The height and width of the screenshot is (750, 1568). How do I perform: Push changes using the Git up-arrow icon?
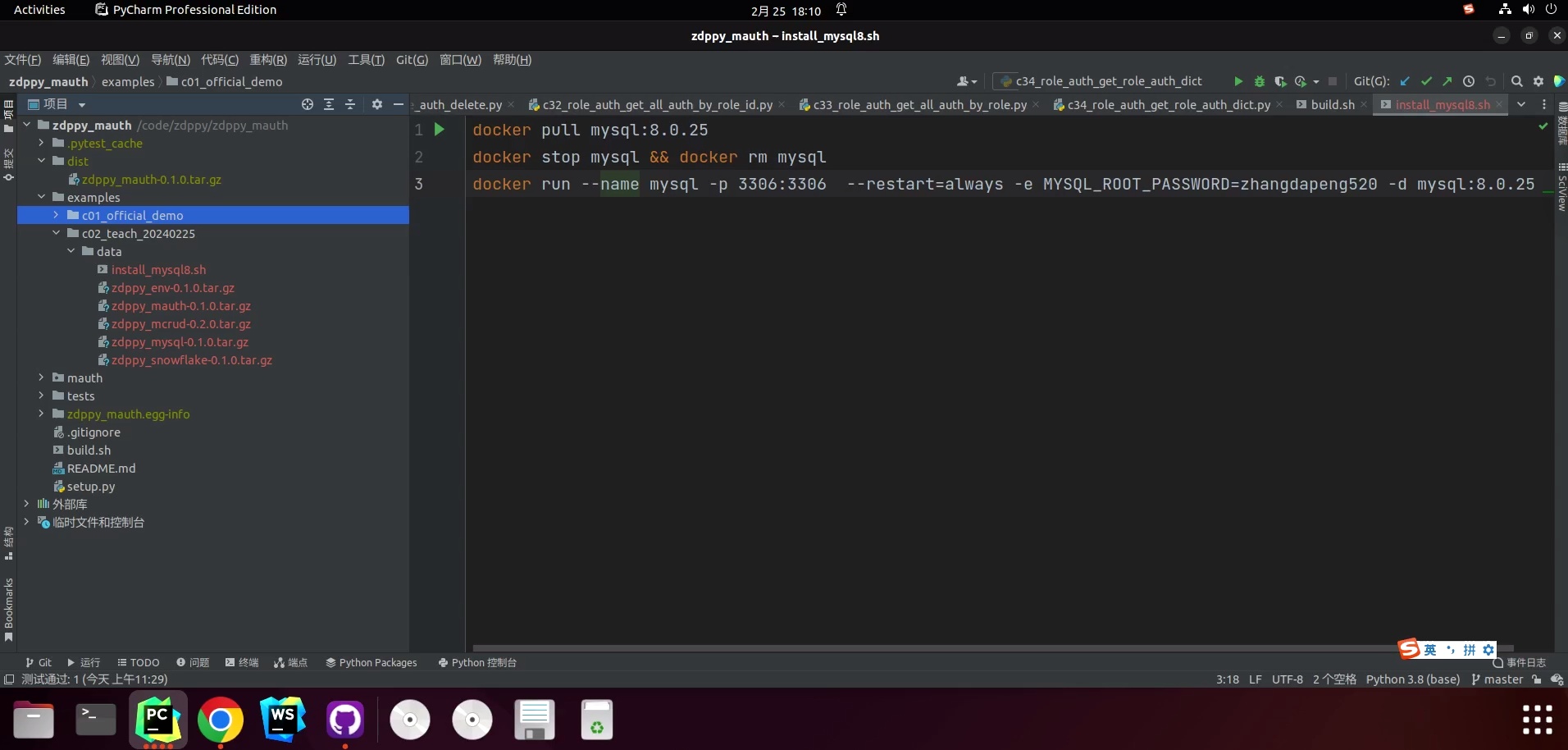[x=1447, y=81]
